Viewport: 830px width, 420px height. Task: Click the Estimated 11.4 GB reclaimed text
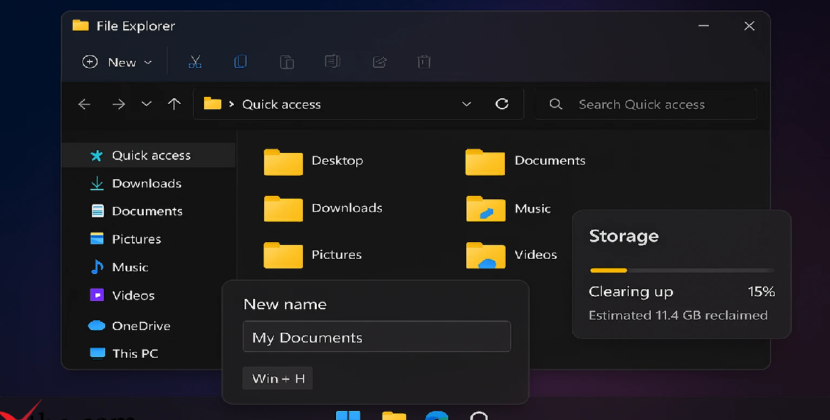tap(678, 315)
